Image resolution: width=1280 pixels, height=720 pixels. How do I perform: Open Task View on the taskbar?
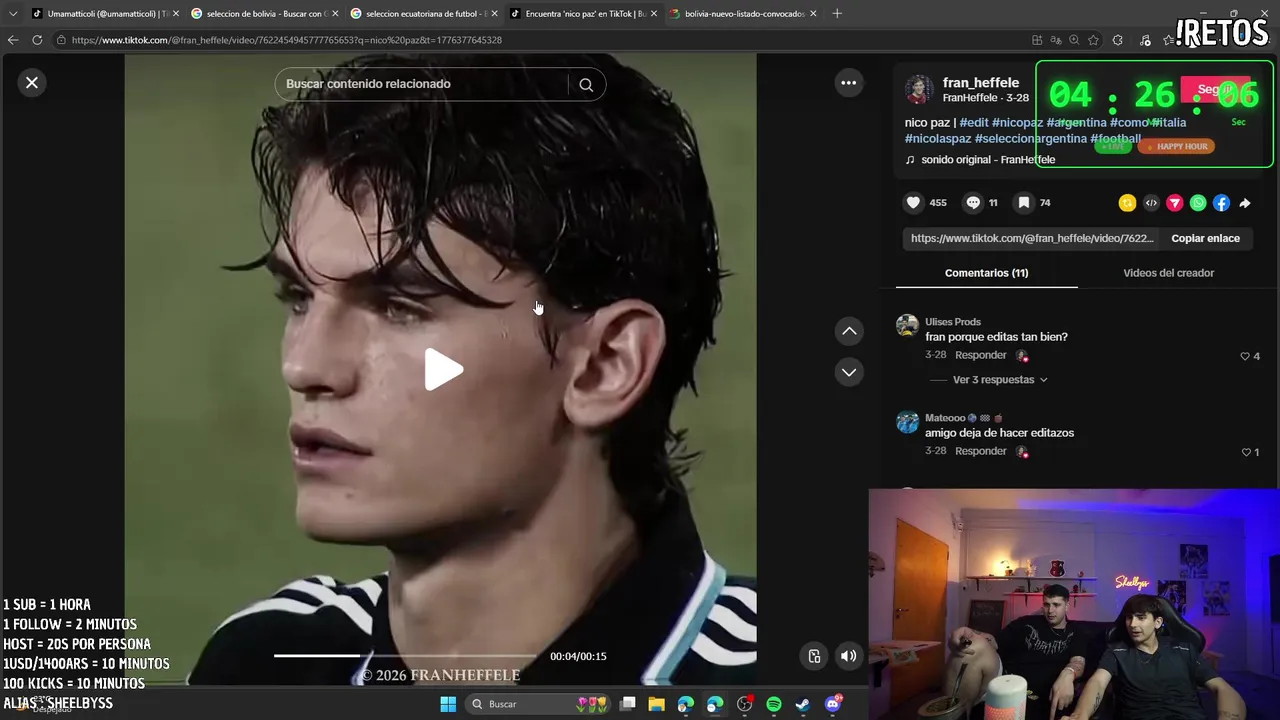[x=628, y=704]
